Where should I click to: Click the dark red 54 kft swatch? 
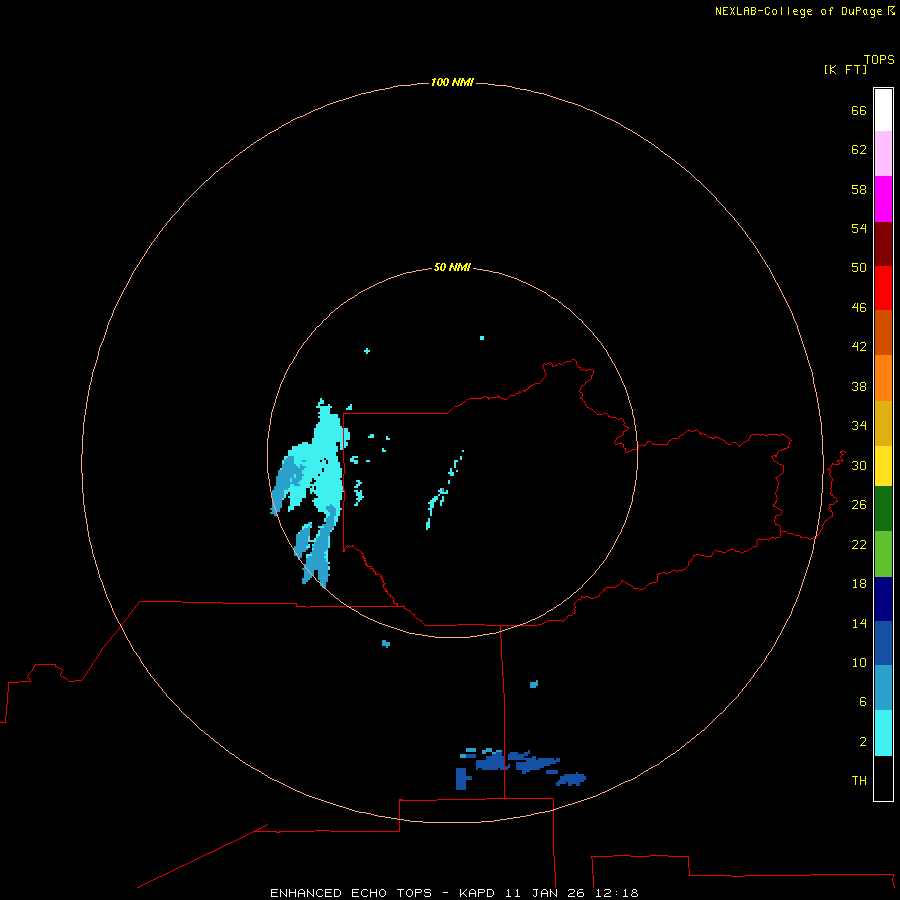pos(883,244)
